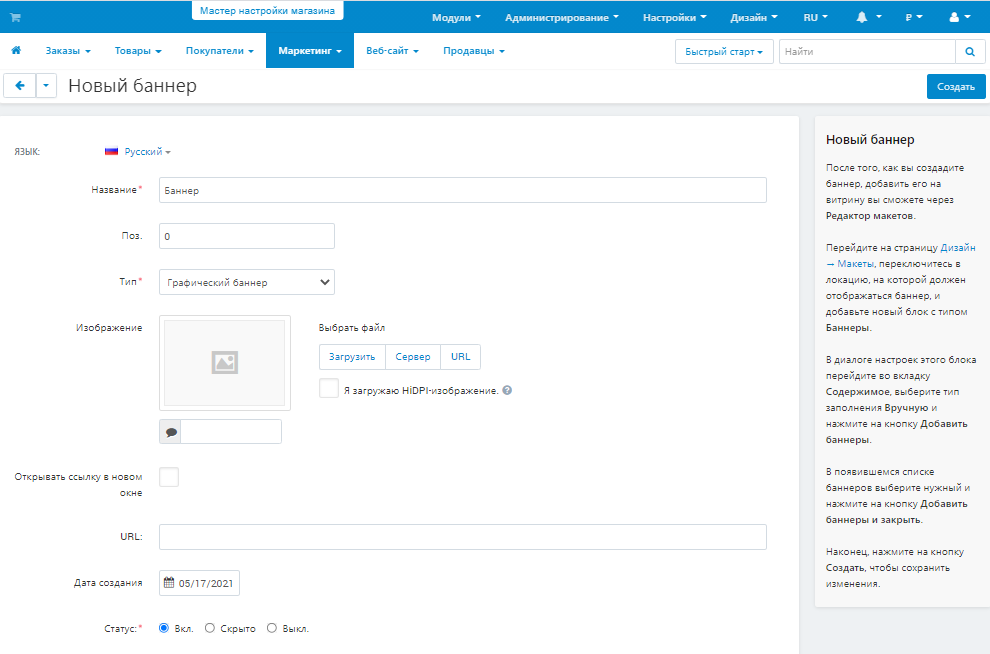Open the Модули top menu

pos(456,17)
